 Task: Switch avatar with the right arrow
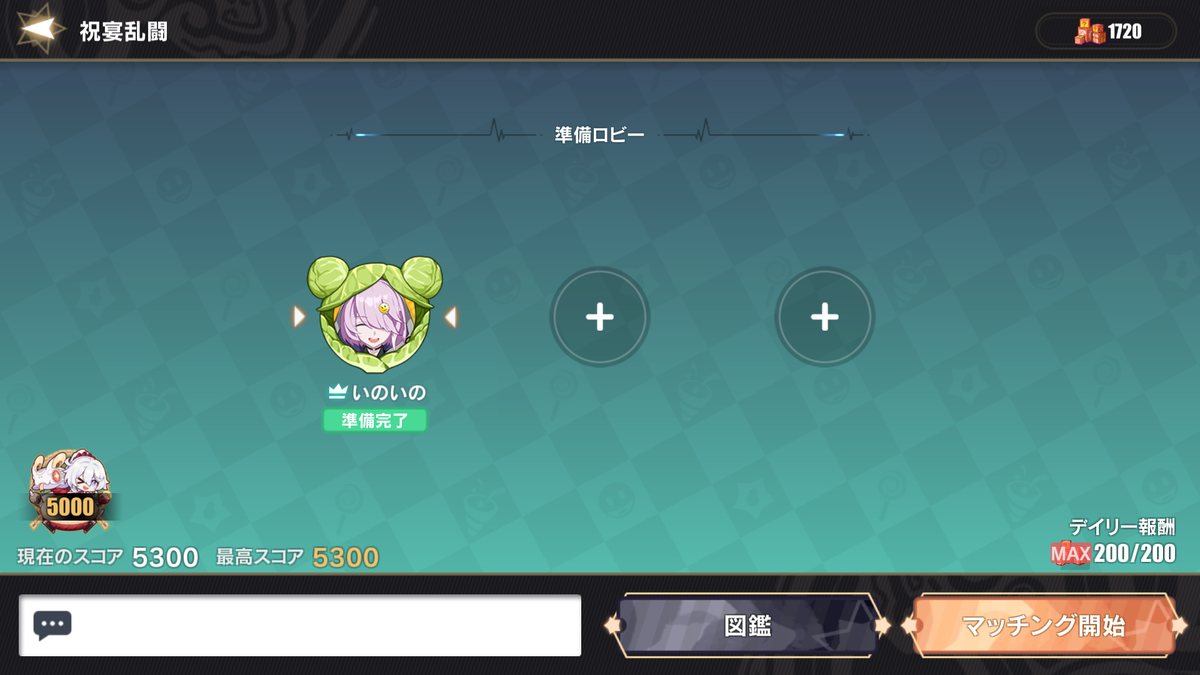451,317
